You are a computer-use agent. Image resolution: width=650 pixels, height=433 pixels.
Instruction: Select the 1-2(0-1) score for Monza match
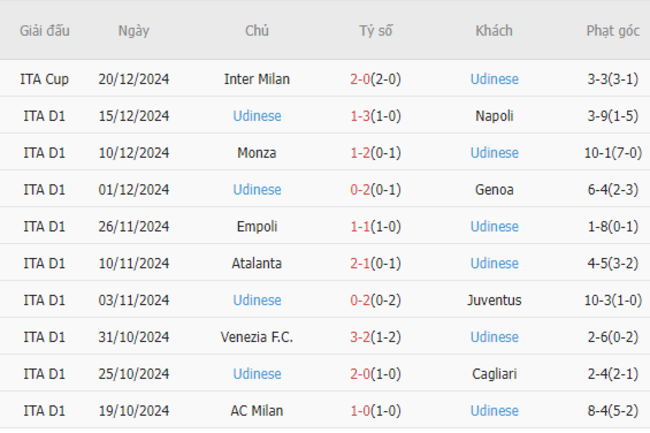(376, 152)
